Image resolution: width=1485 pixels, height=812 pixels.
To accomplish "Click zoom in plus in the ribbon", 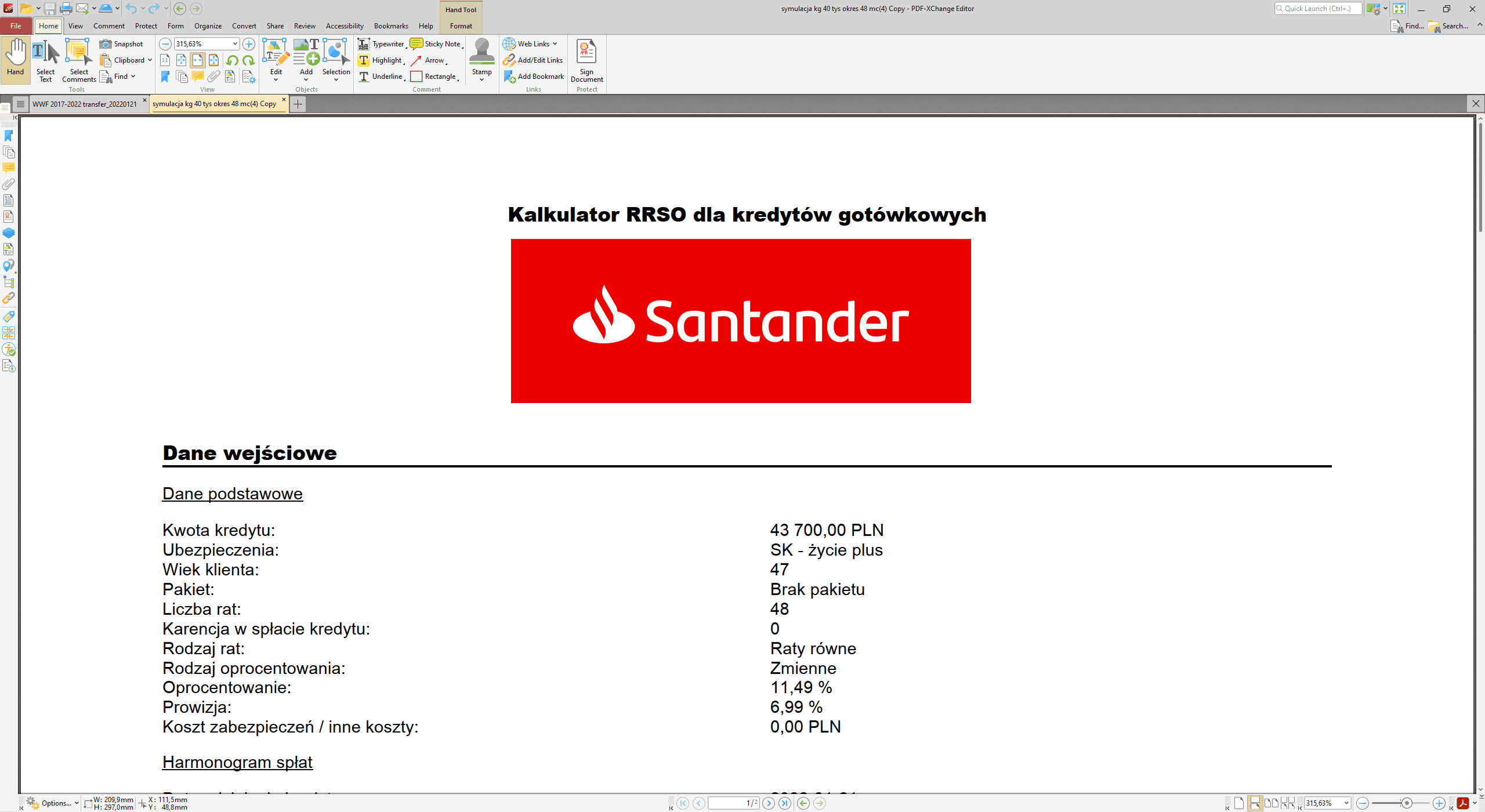I will tap(249, 44).
